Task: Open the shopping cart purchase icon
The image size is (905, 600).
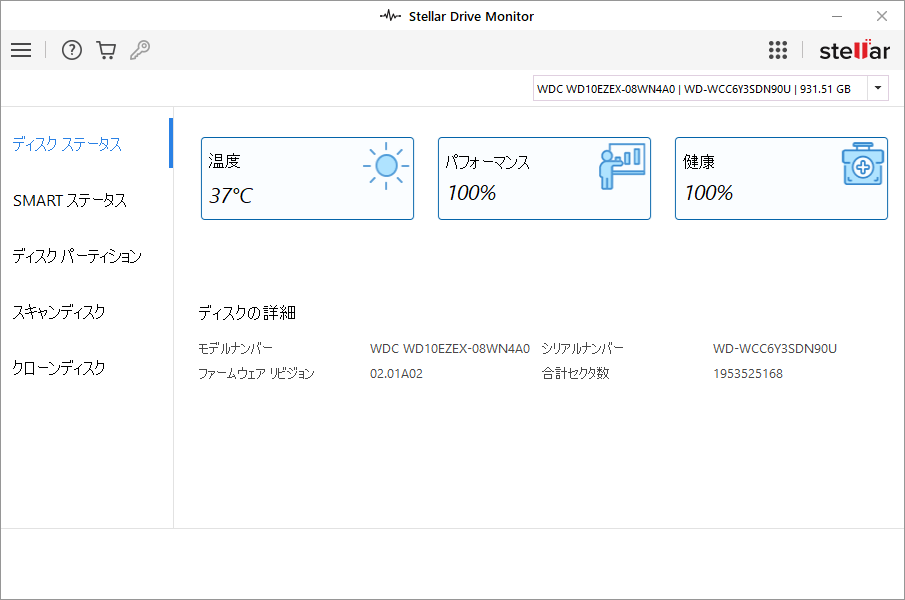Action: (x=106, y=50)
